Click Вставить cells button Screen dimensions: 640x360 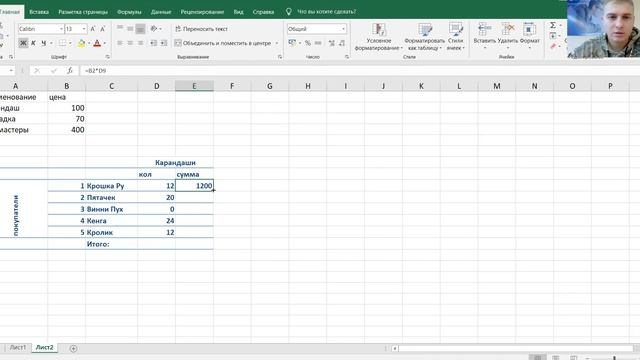[484, 36]
